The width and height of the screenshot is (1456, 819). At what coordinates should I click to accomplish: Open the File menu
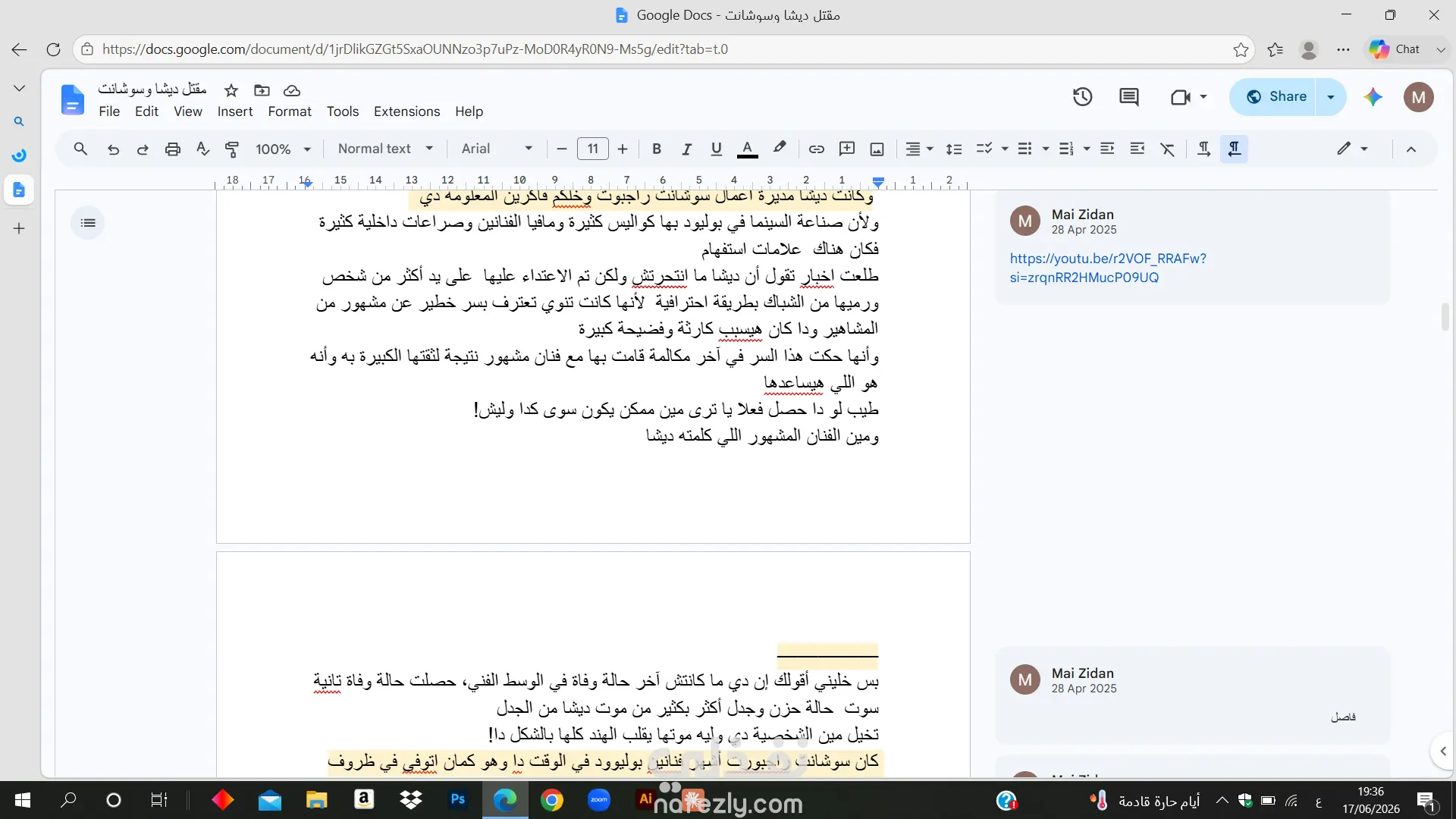109,111
